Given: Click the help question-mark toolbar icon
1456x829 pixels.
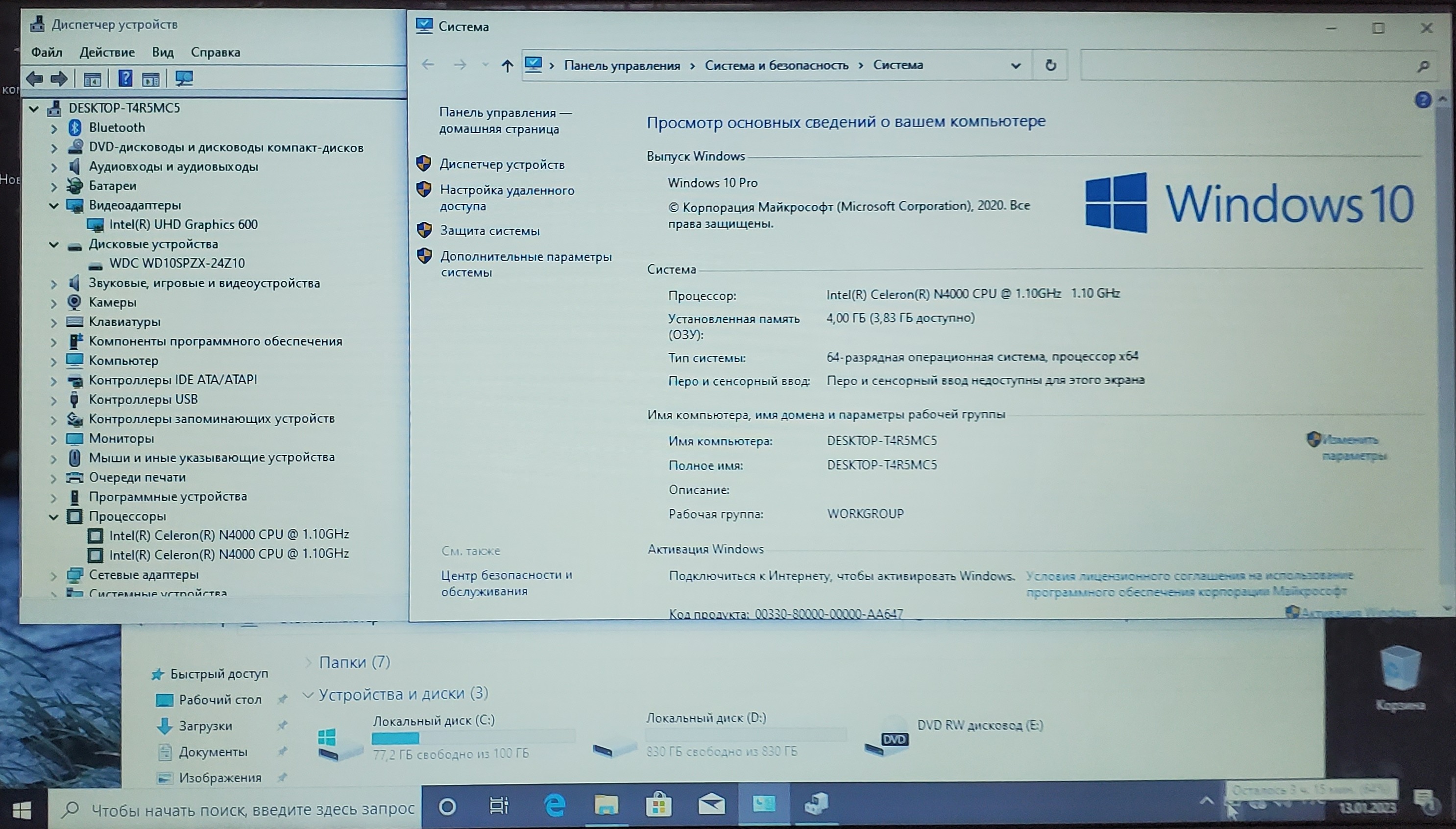Looking at the screenshot, I should pos(124,78).
